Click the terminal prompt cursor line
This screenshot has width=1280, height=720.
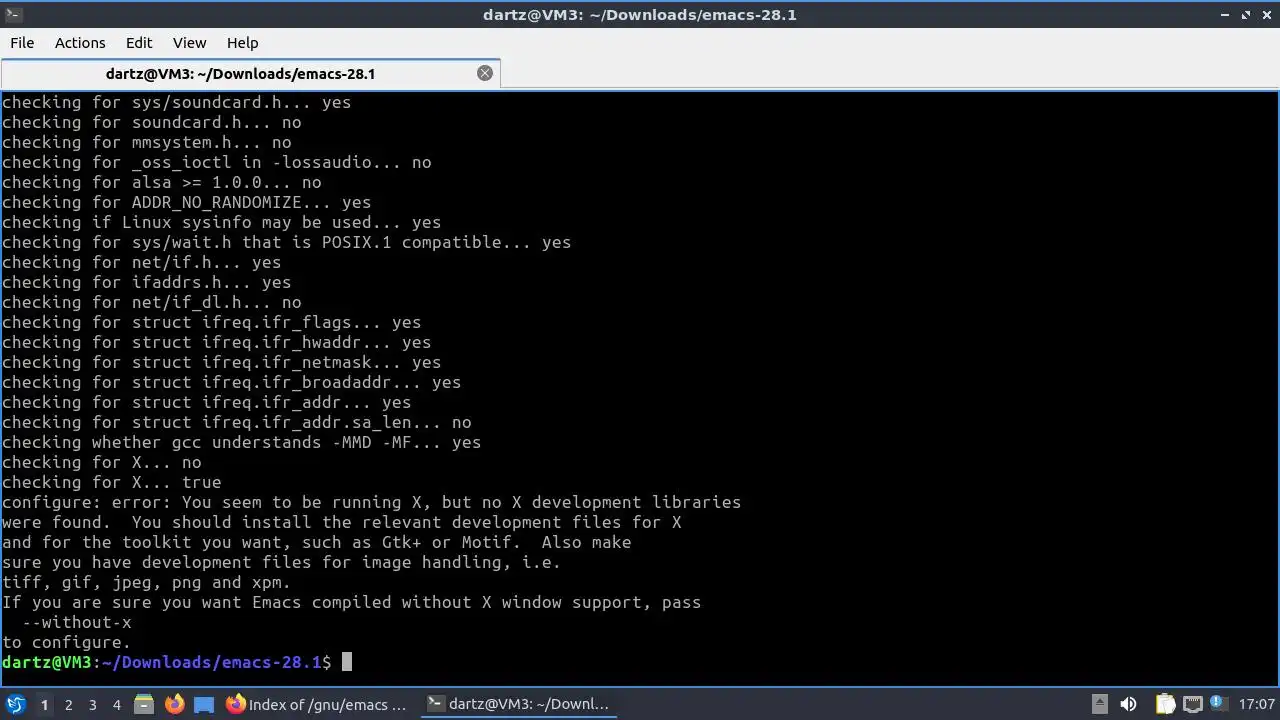click(x=176, y=662)
